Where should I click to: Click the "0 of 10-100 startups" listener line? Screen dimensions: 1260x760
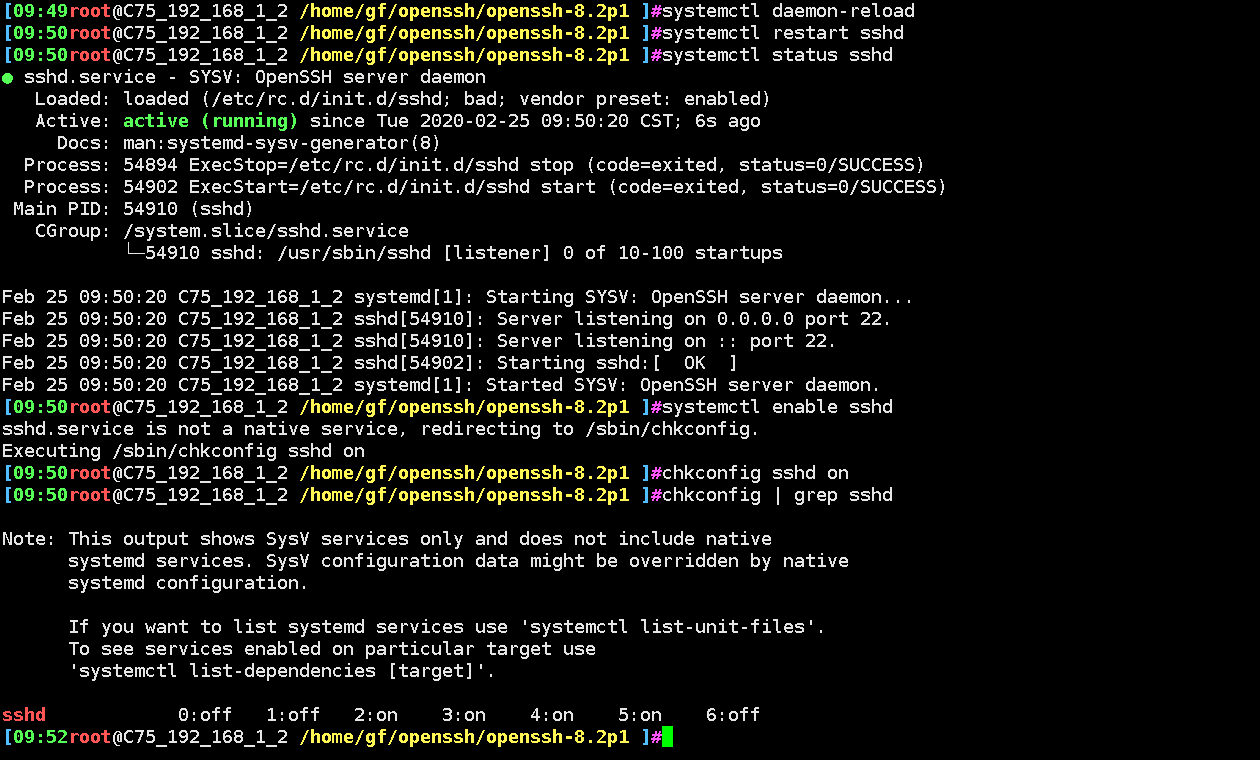click(x=453, y=253)
